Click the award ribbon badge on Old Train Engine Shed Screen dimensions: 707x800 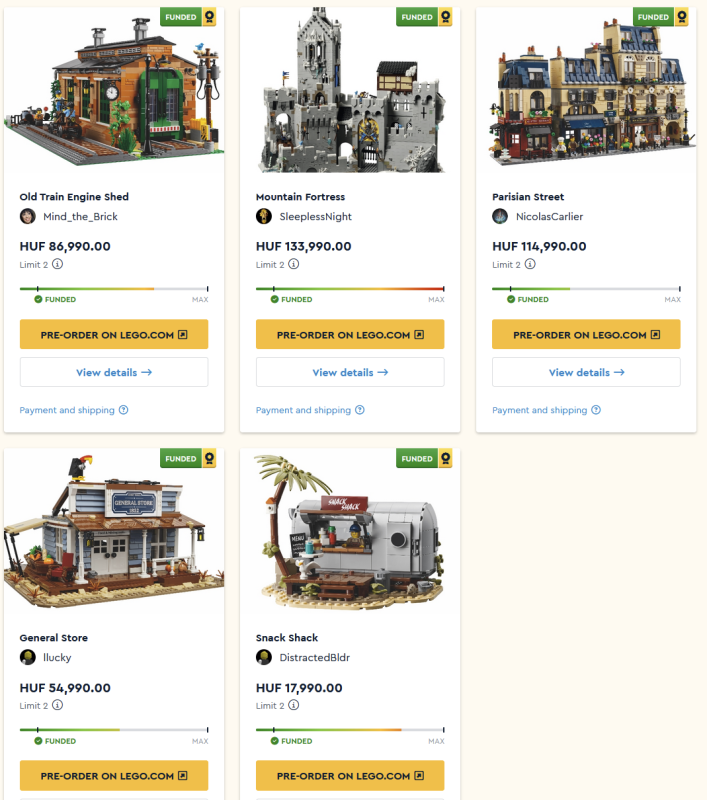(209, 17)
